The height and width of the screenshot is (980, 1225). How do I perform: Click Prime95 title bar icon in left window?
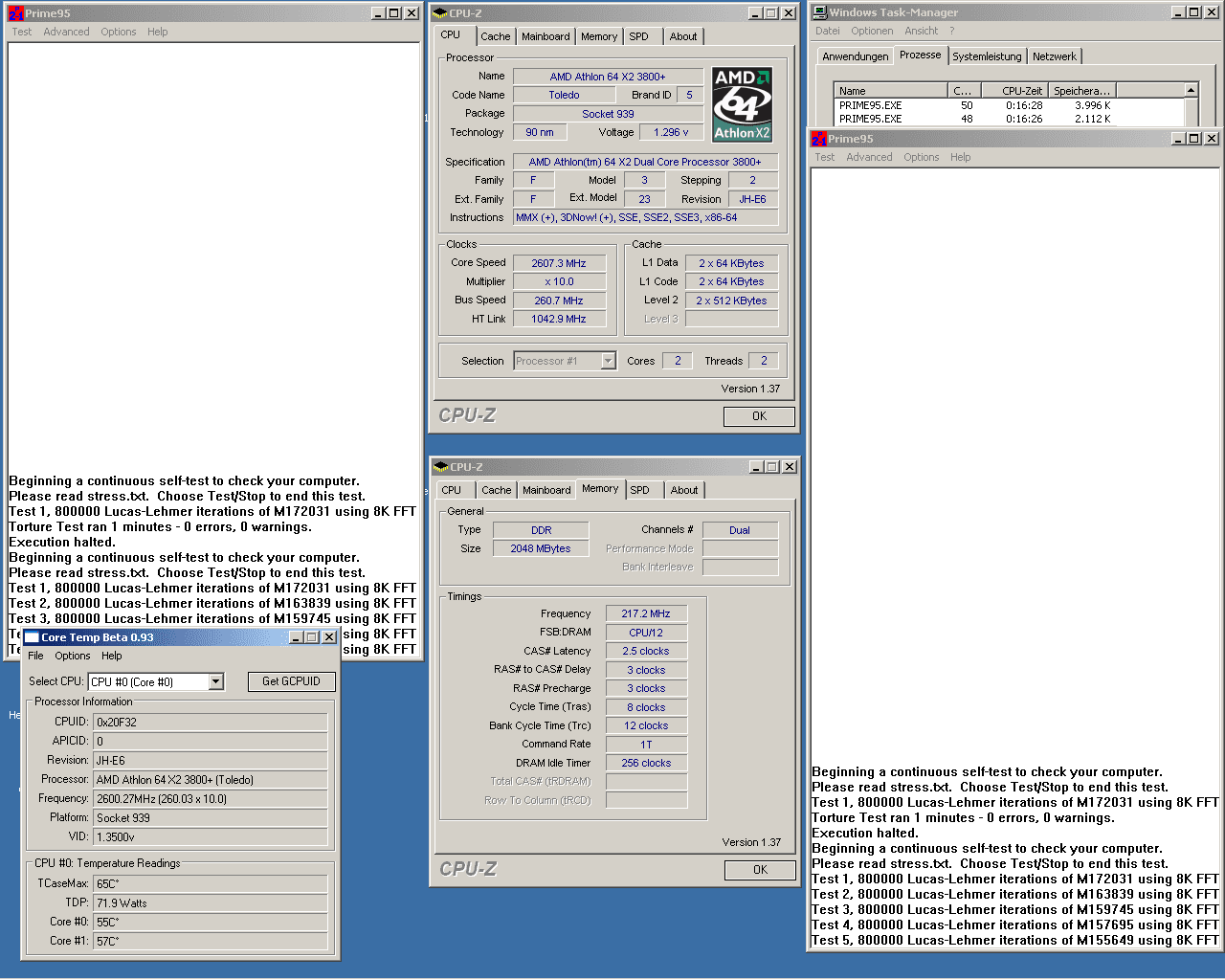pyautogui.click(x=16, y=13)
